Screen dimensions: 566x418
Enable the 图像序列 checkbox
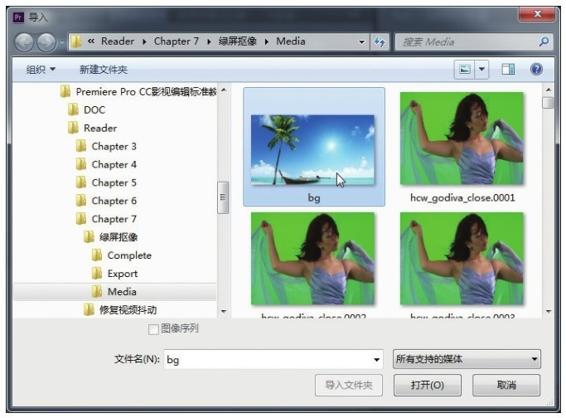click(153, 329)
